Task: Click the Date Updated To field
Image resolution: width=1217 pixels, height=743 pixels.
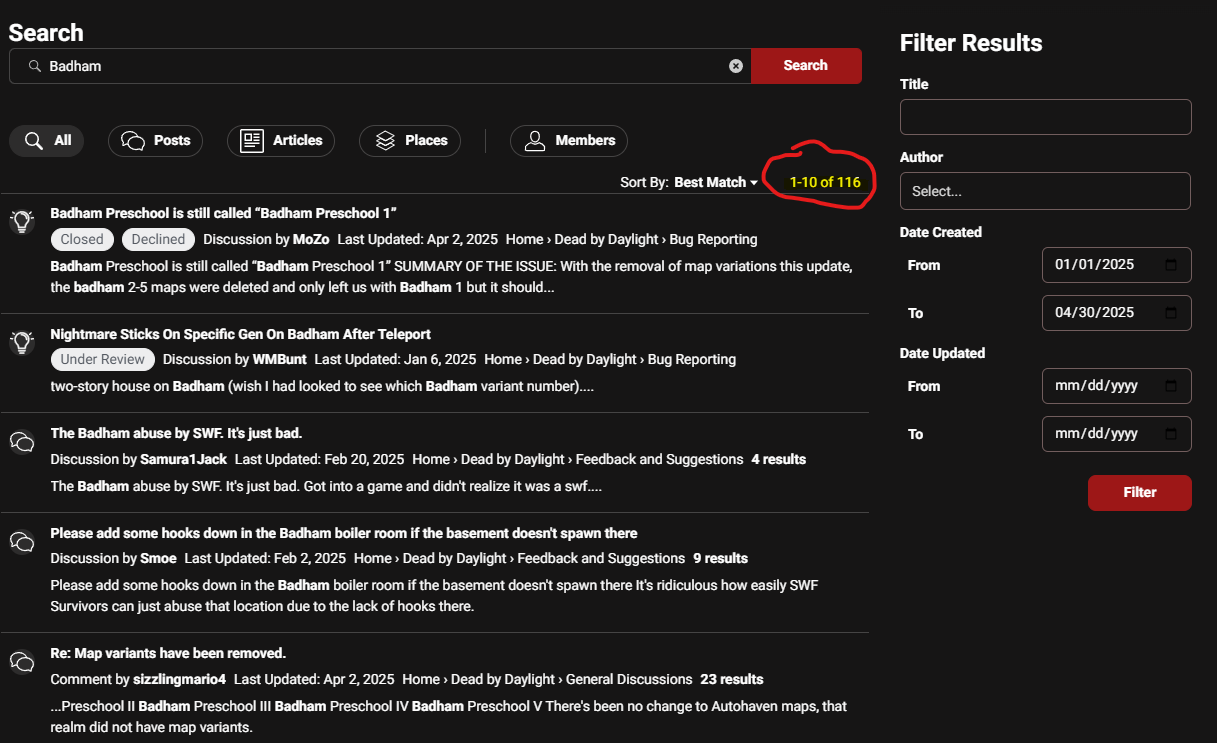Action: [x=1117, y=434]
